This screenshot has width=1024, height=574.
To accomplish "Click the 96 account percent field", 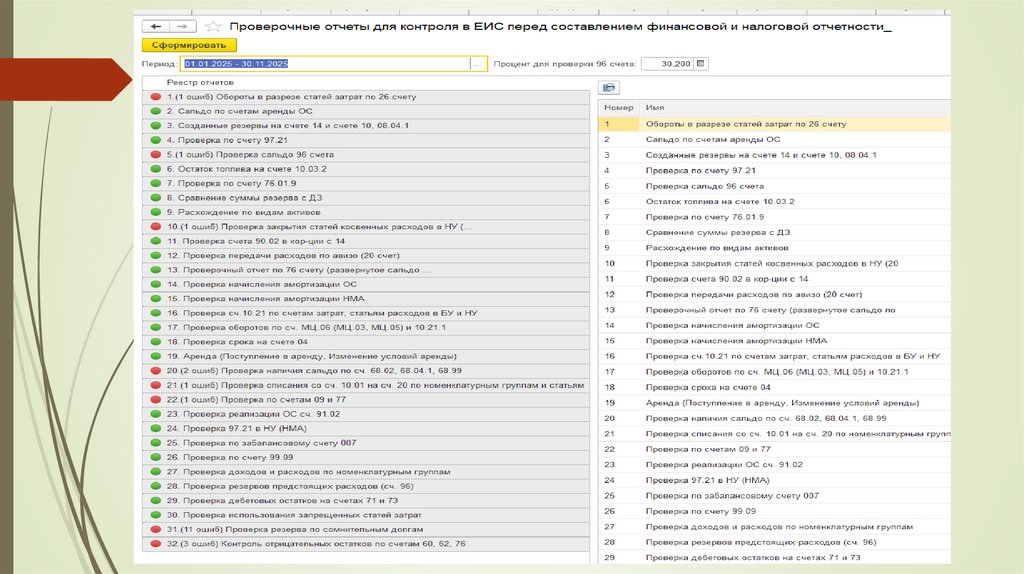I will coord(667,64).
